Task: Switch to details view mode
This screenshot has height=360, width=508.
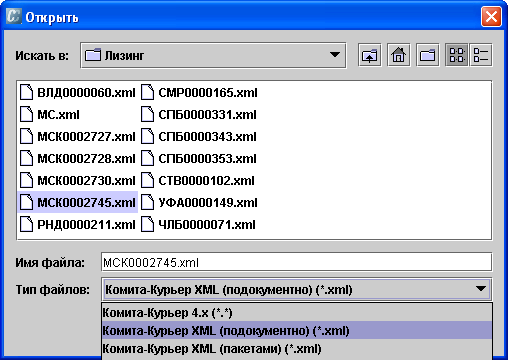Action: (481, 55)
